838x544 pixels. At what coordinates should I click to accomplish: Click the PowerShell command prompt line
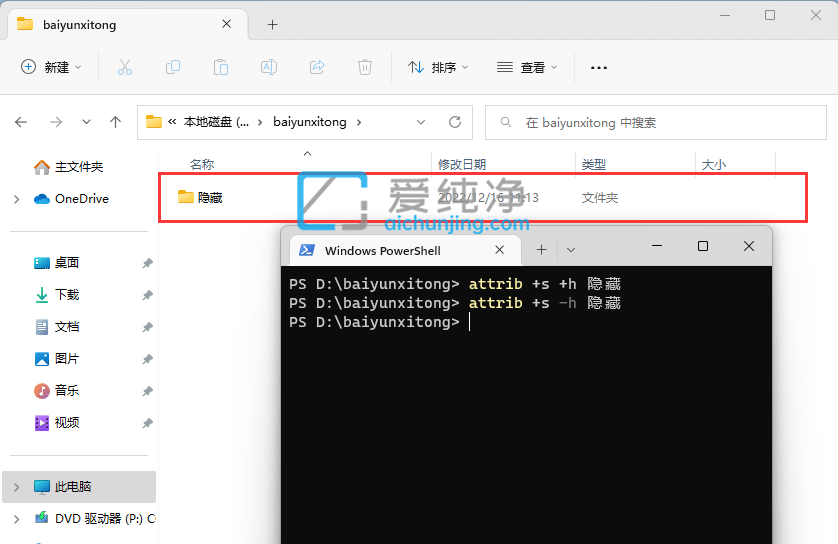379,322
